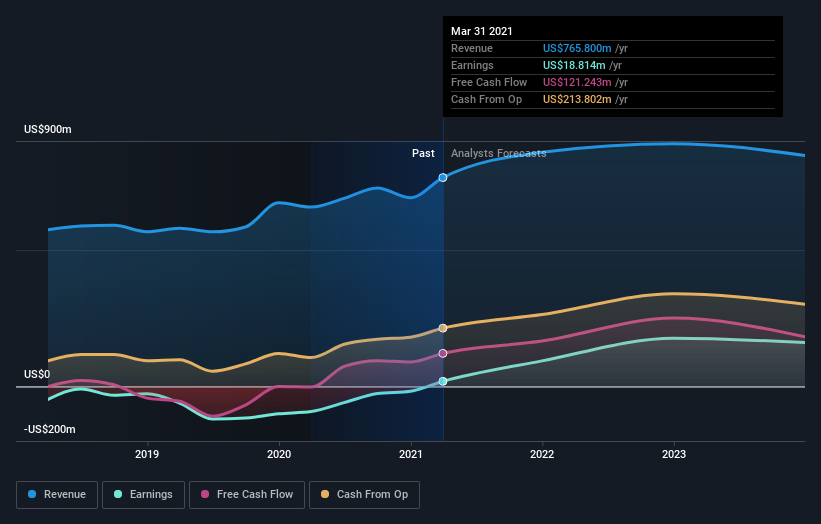Click the US$765.800m revenue value in tooltip
Viewport: 821px width, 524px height.
[x=577, y=48]
